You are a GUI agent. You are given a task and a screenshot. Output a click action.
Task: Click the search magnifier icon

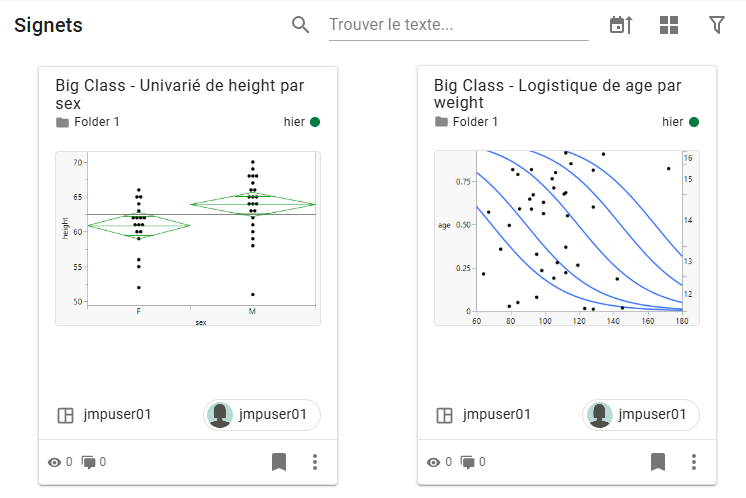coord(301,25)
